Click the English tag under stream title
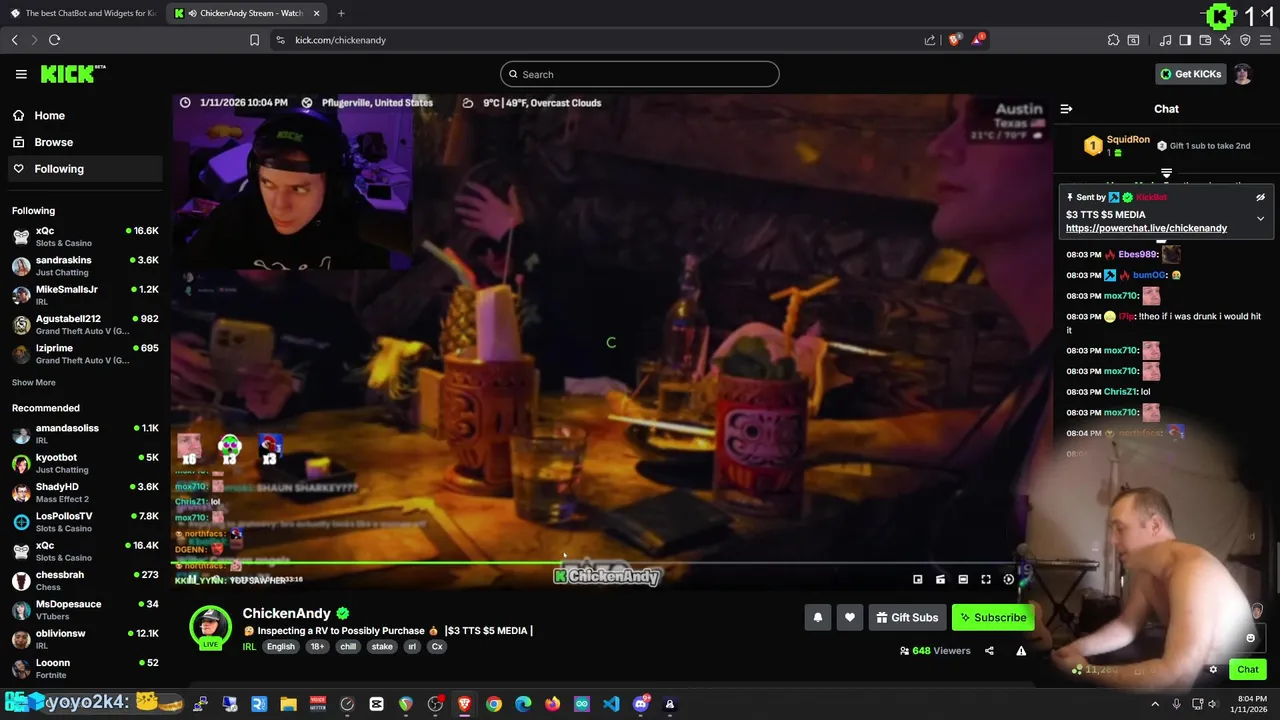The height and width of the screenshot is (720, 1280). click(281, 647)
